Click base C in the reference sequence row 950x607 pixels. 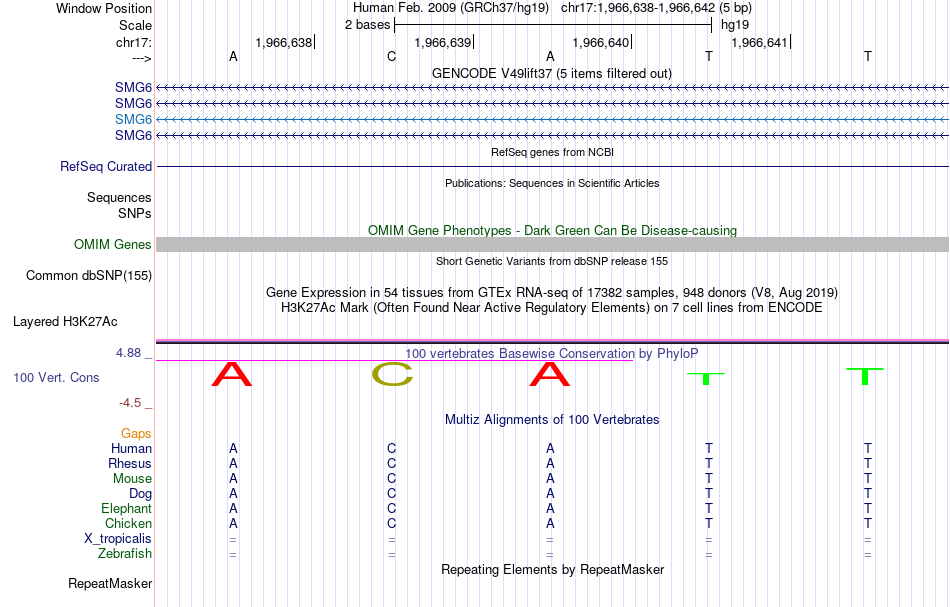[391, 56]
